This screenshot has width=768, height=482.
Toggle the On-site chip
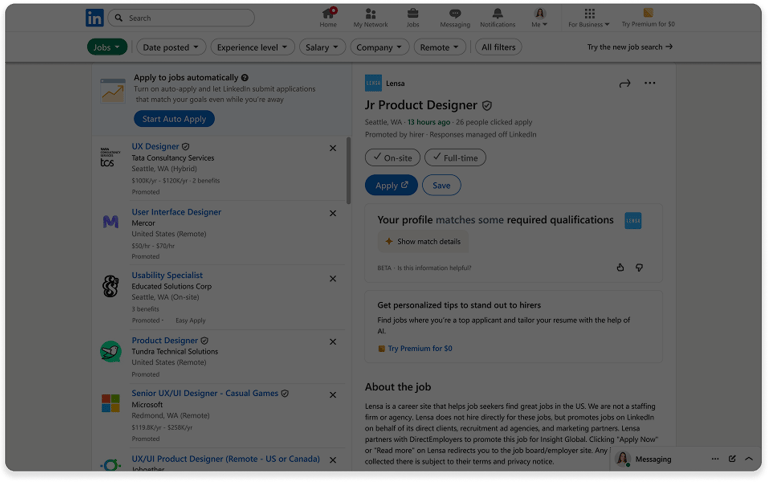392,158
